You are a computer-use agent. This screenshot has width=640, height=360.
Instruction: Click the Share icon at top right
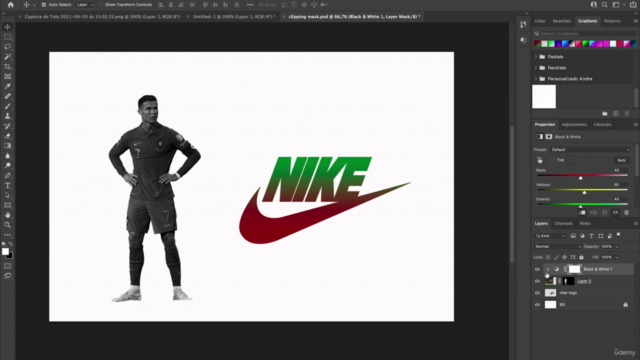[x=633, y=5]
